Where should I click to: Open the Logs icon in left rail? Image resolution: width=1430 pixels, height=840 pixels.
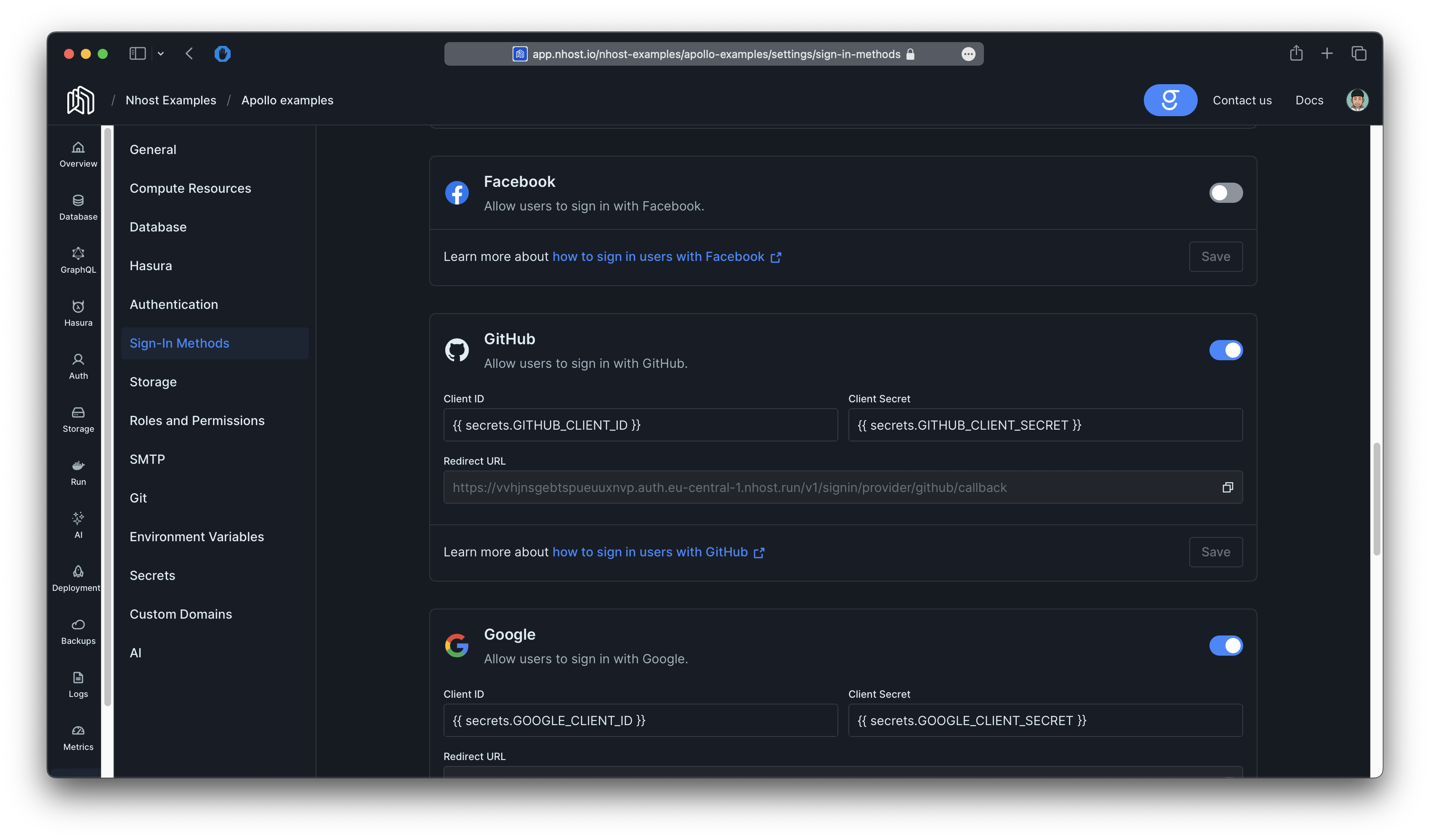pos(78,685)
